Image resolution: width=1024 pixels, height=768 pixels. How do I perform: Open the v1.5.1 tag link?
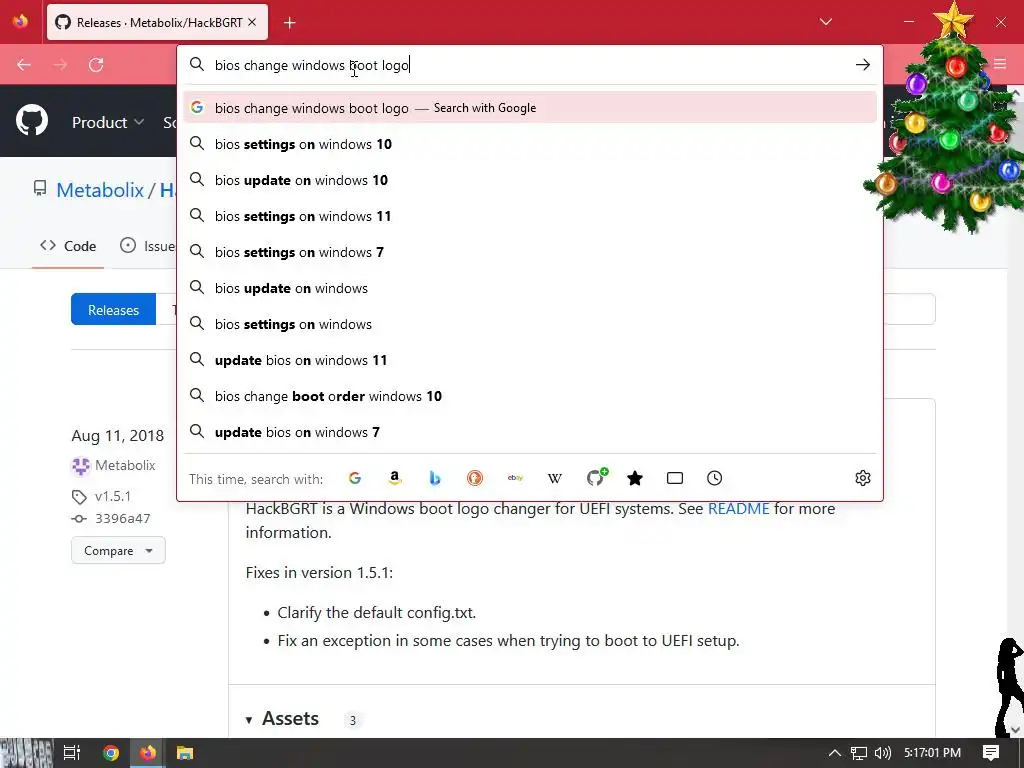click(112, 496)
